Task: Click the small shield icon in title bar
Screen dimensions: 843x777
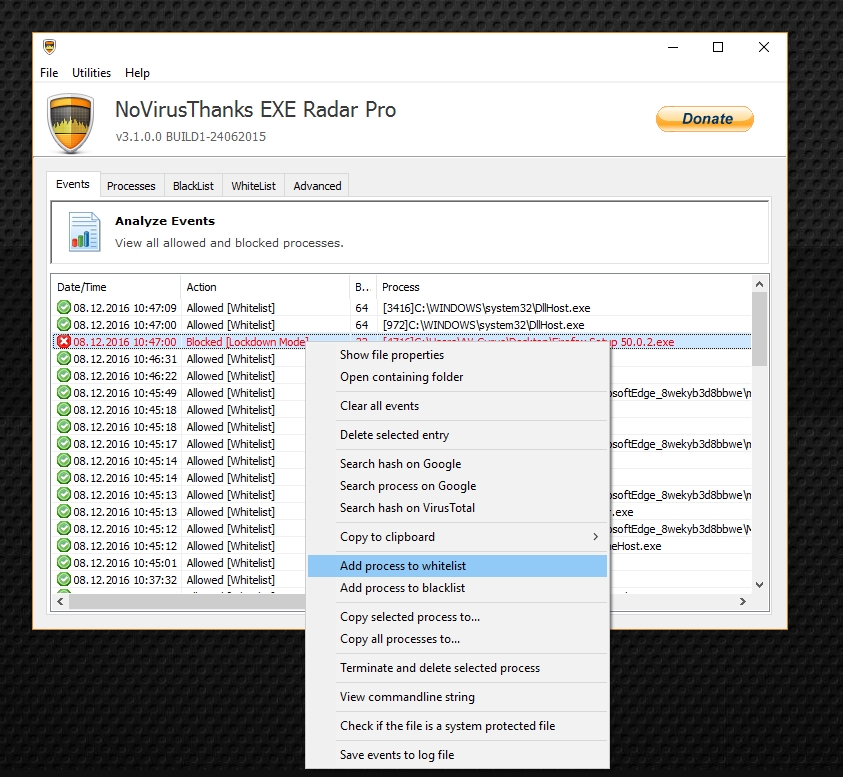Action: (49, 47)
